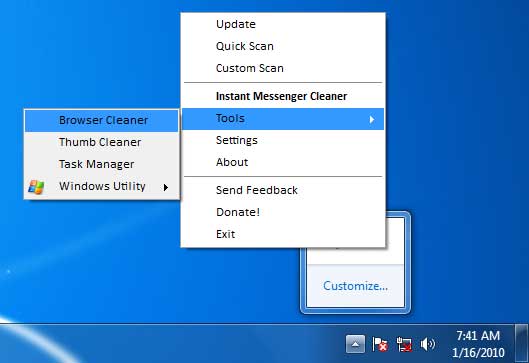This screenshot has height=363, width=529.
Task: Show hidden tray icons arrow button
Action: [x=355, y=344]
